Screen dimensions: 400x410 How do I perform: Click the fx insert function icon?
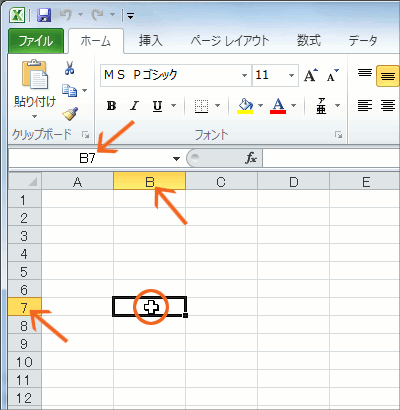[251, 158]
